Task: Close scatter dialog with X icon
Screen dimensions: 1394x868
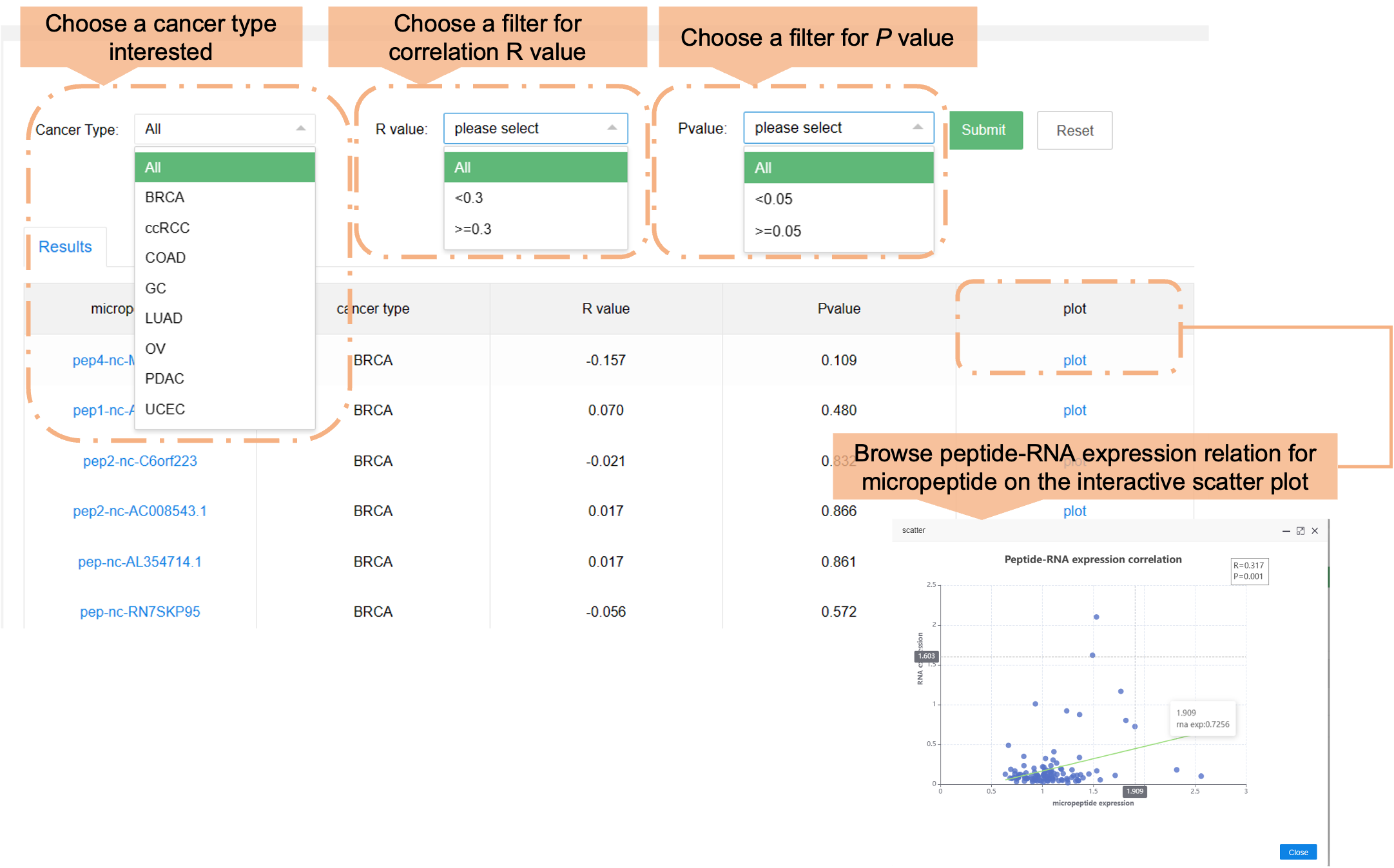Action: click(x=1315, y=531)
